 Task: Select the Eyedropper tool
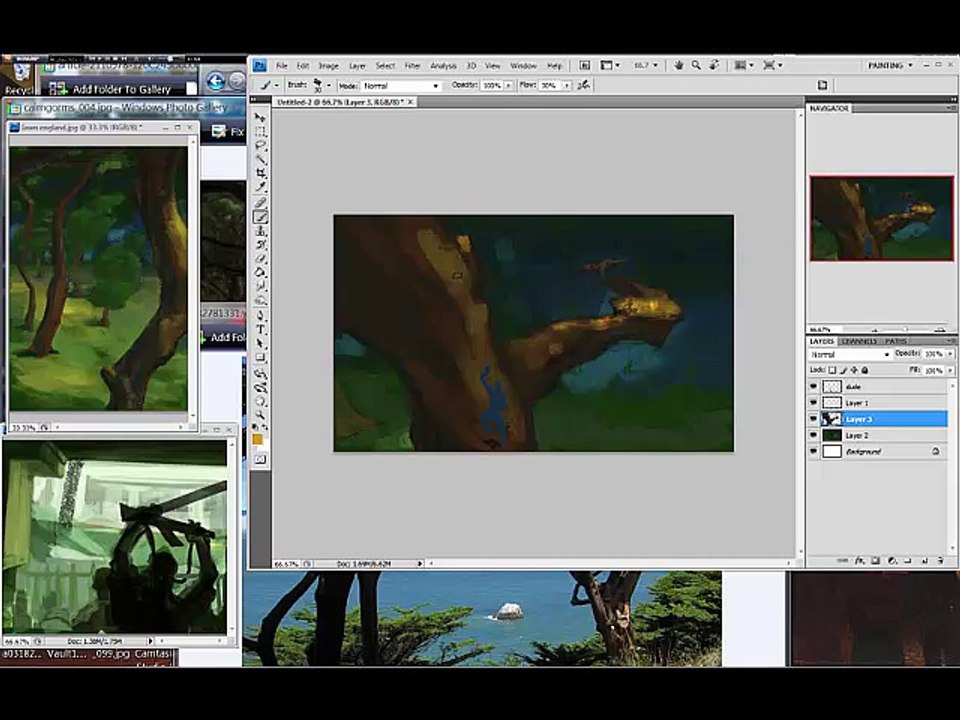pos(260,187)
